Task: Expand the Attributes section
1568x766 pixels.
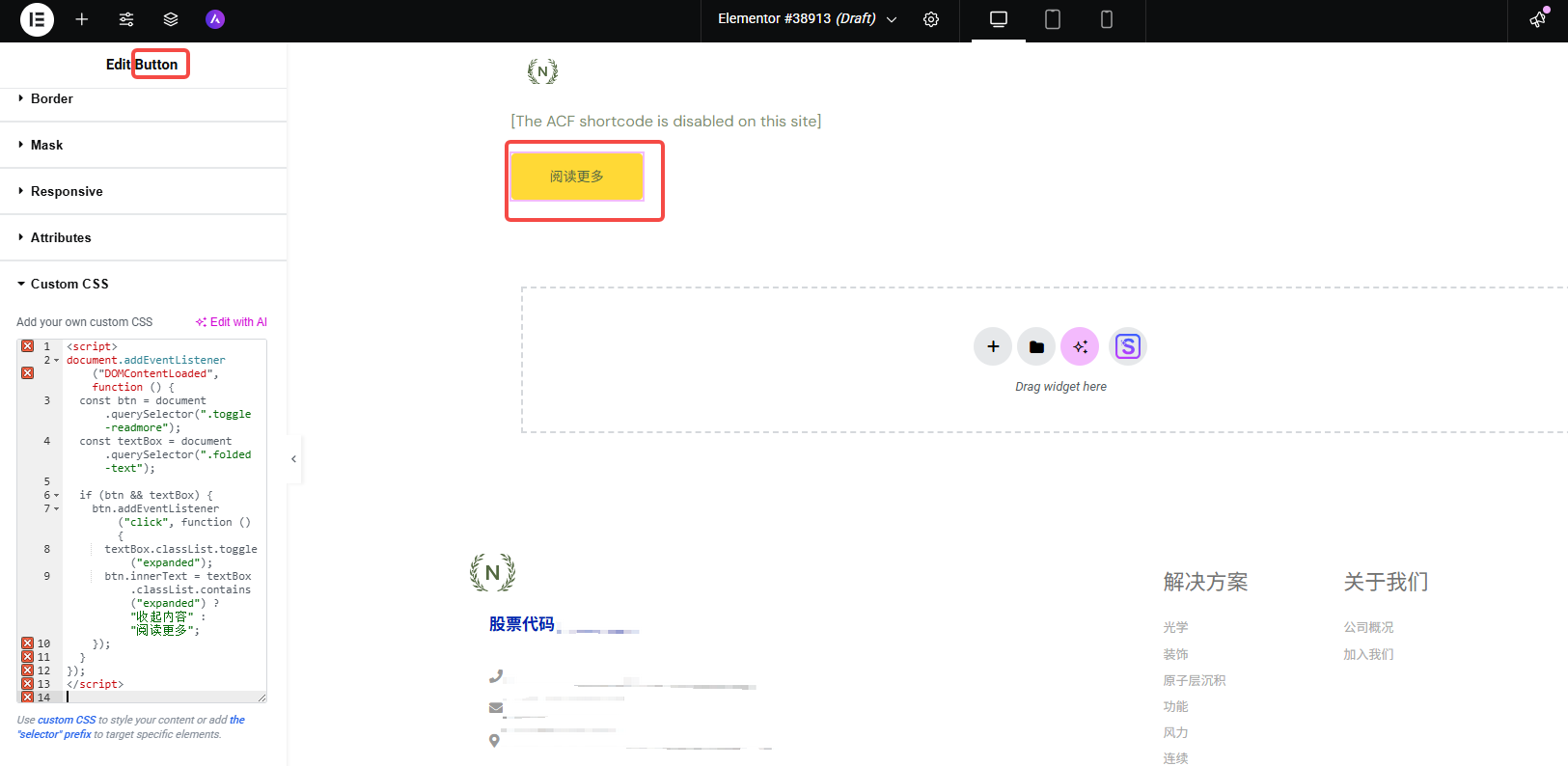Action: pyautogui.click(x=61, y=237)
